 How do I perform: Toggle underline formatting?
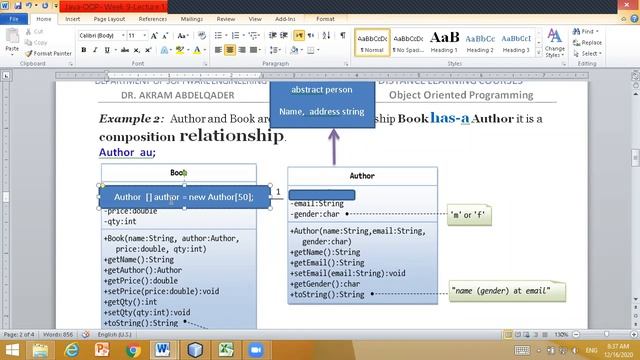[107, 50]
